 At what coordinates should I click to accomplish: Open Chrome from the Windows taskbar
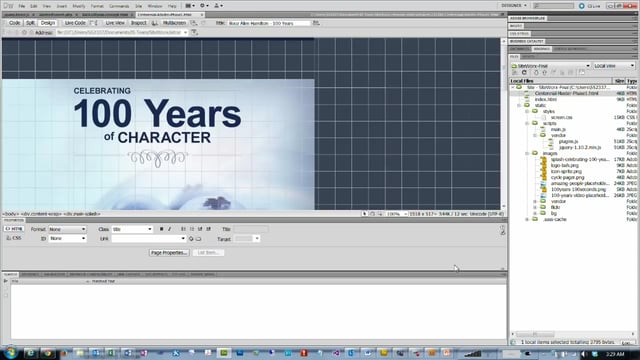[x=47, y=353]
